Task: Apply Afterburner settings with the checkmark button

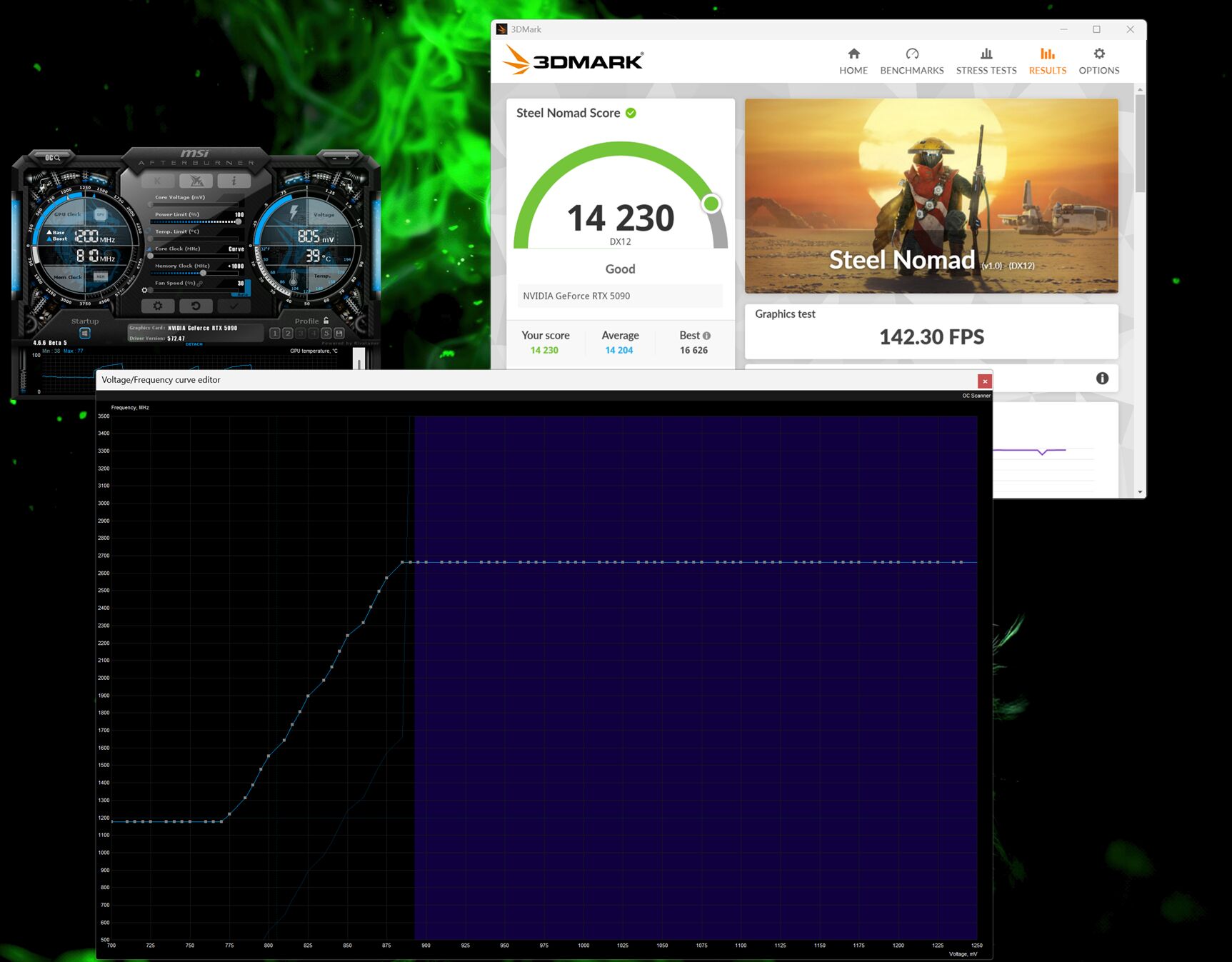Action: click(x=234, y=306)
